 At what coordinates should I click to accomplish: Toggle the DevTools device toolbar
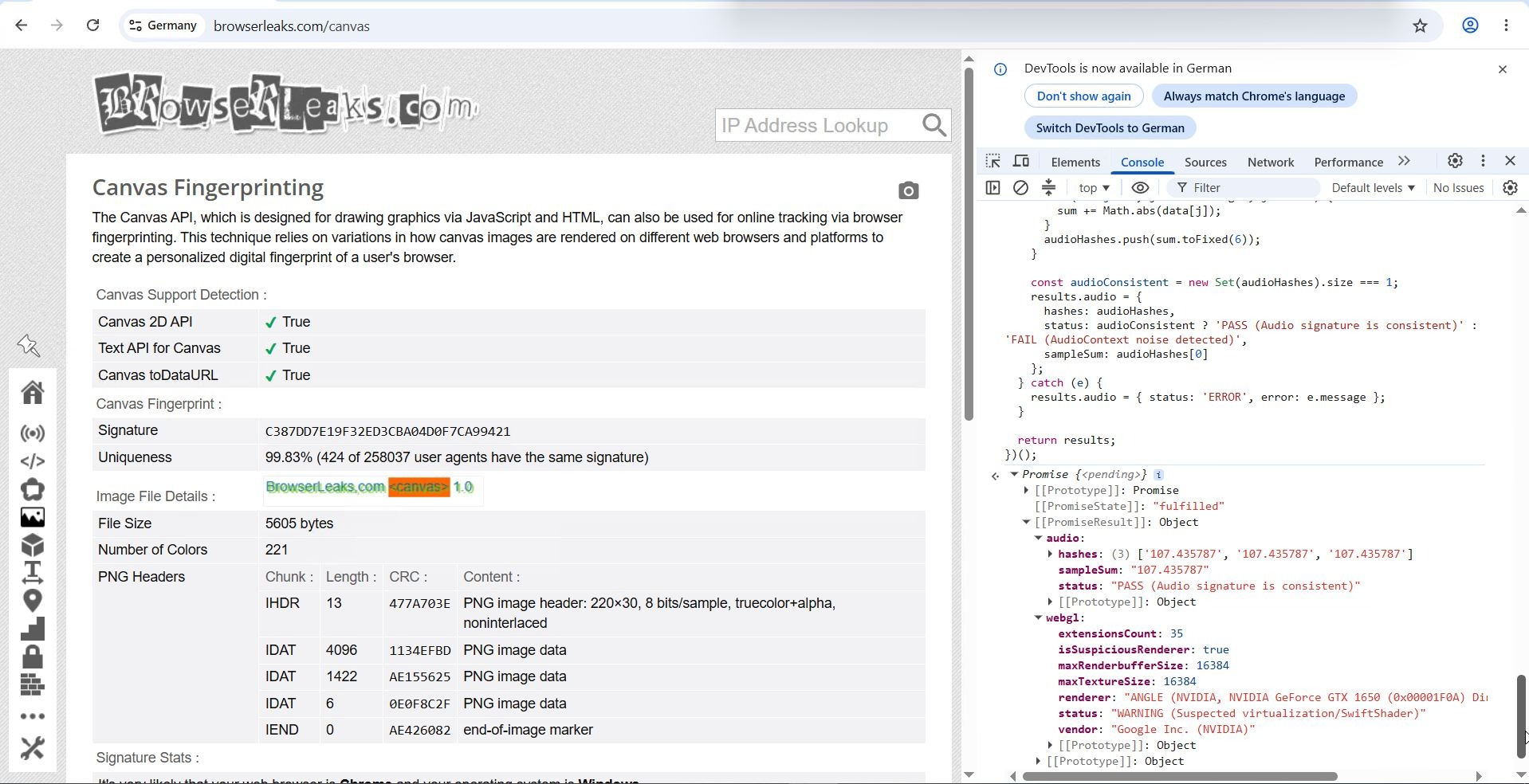(1021, 161)
